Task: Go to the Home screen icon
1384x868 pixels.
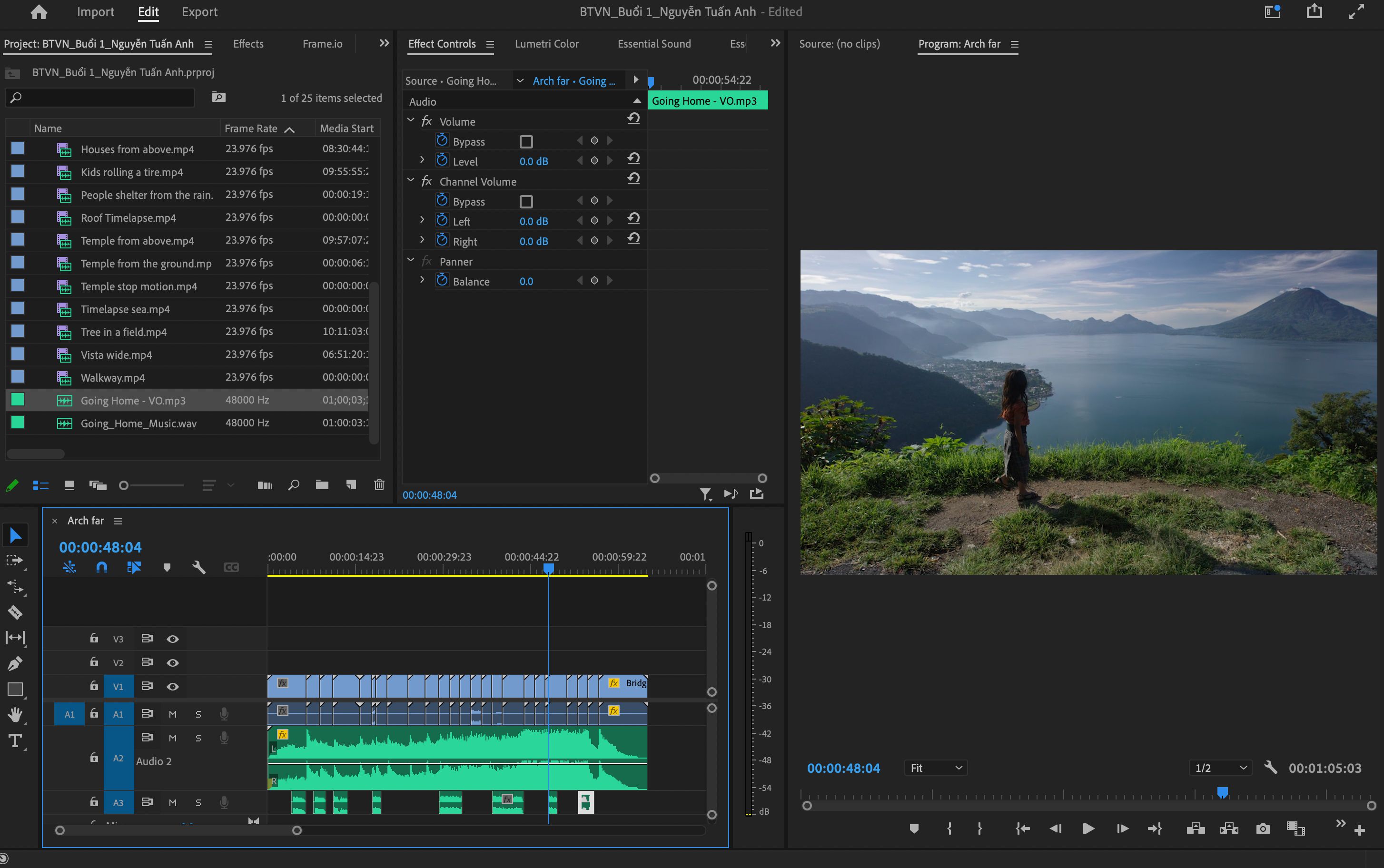Action: click(39, 11)
